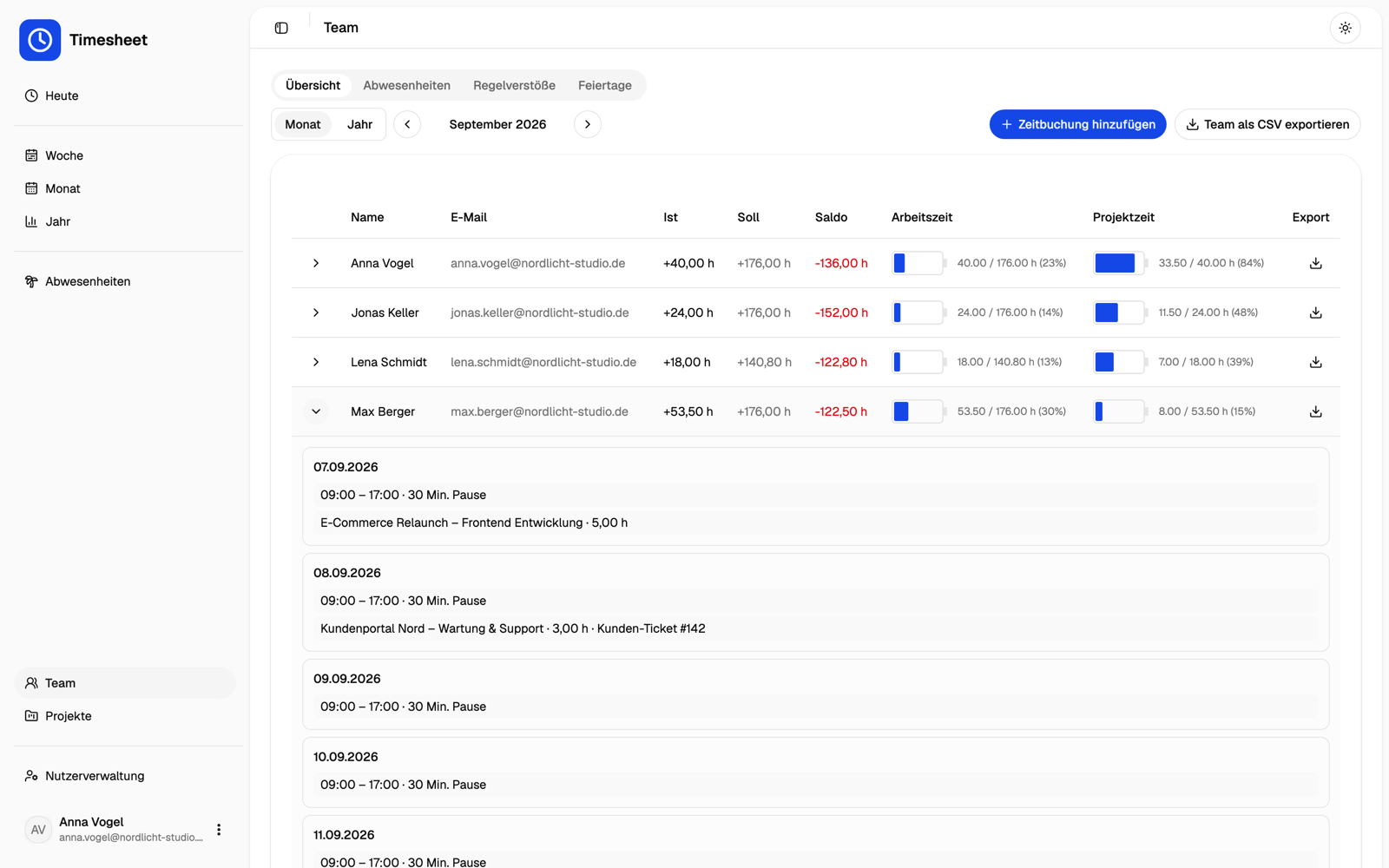Screen dimensions: 1389x868
Task: Expand Anna Vogel's row
Action: (x=316, y=263)
